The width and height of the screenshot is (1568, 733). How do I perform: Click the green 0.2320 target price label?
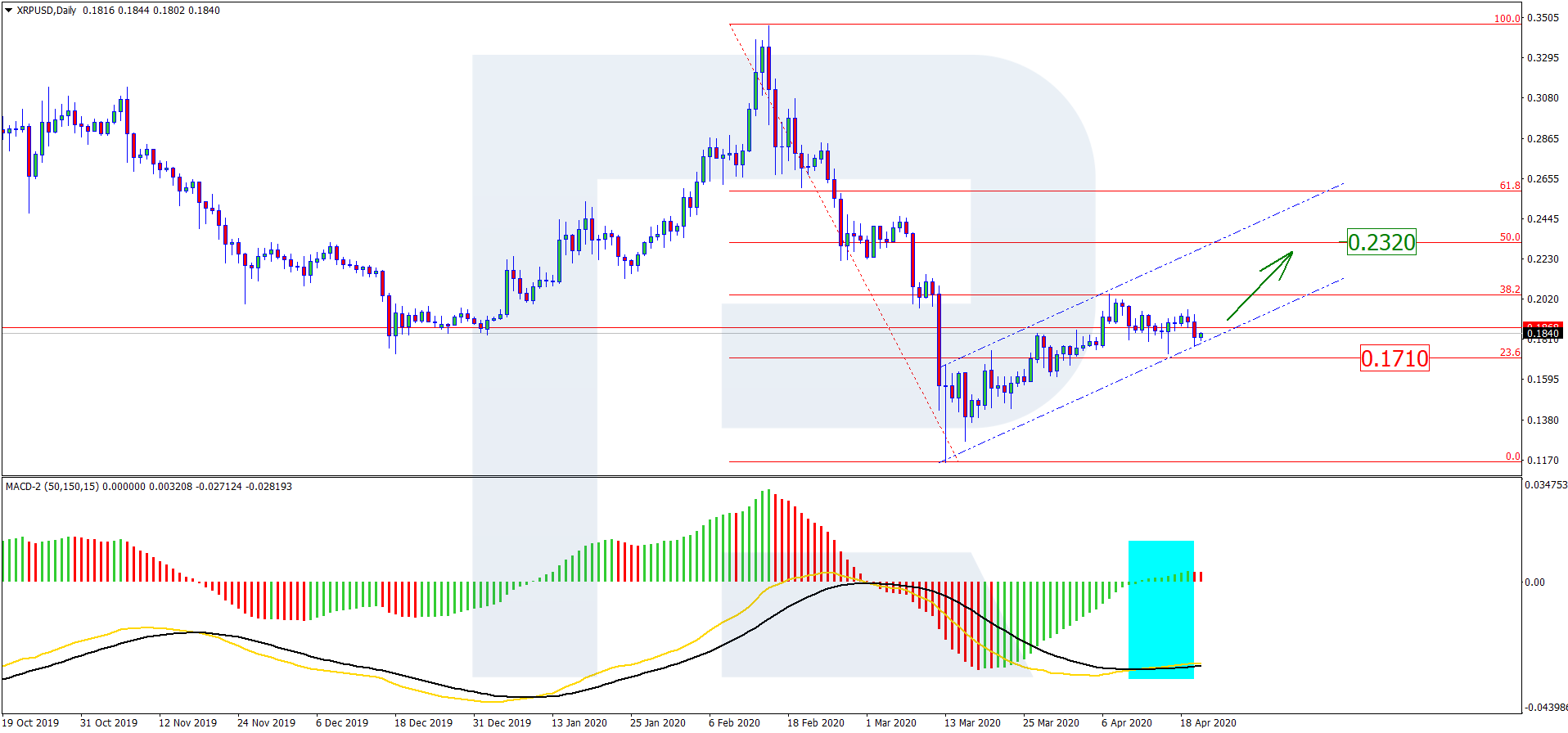pyautogui.click(x=1381, y=242)
